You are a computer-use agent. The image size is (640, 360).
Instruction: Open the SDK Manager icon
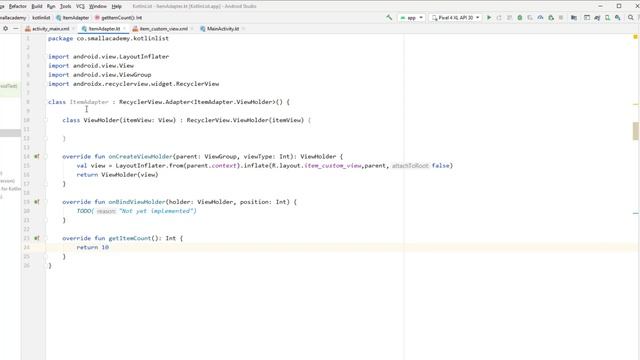tap(618, 18)
